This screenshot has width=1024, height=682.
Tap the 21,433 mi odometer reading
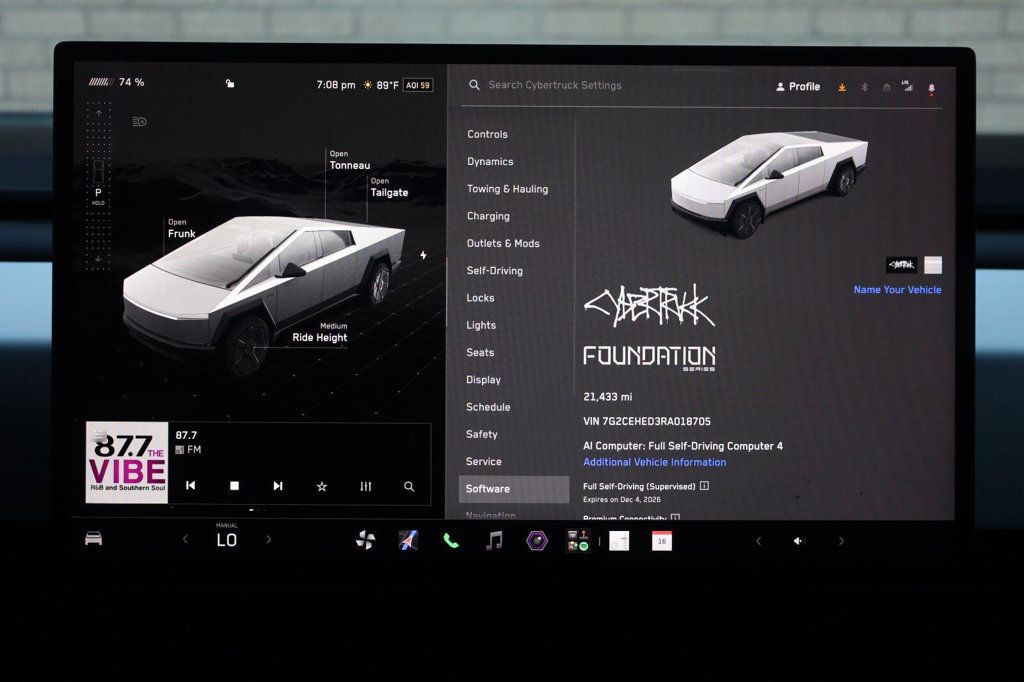[607, 397]
